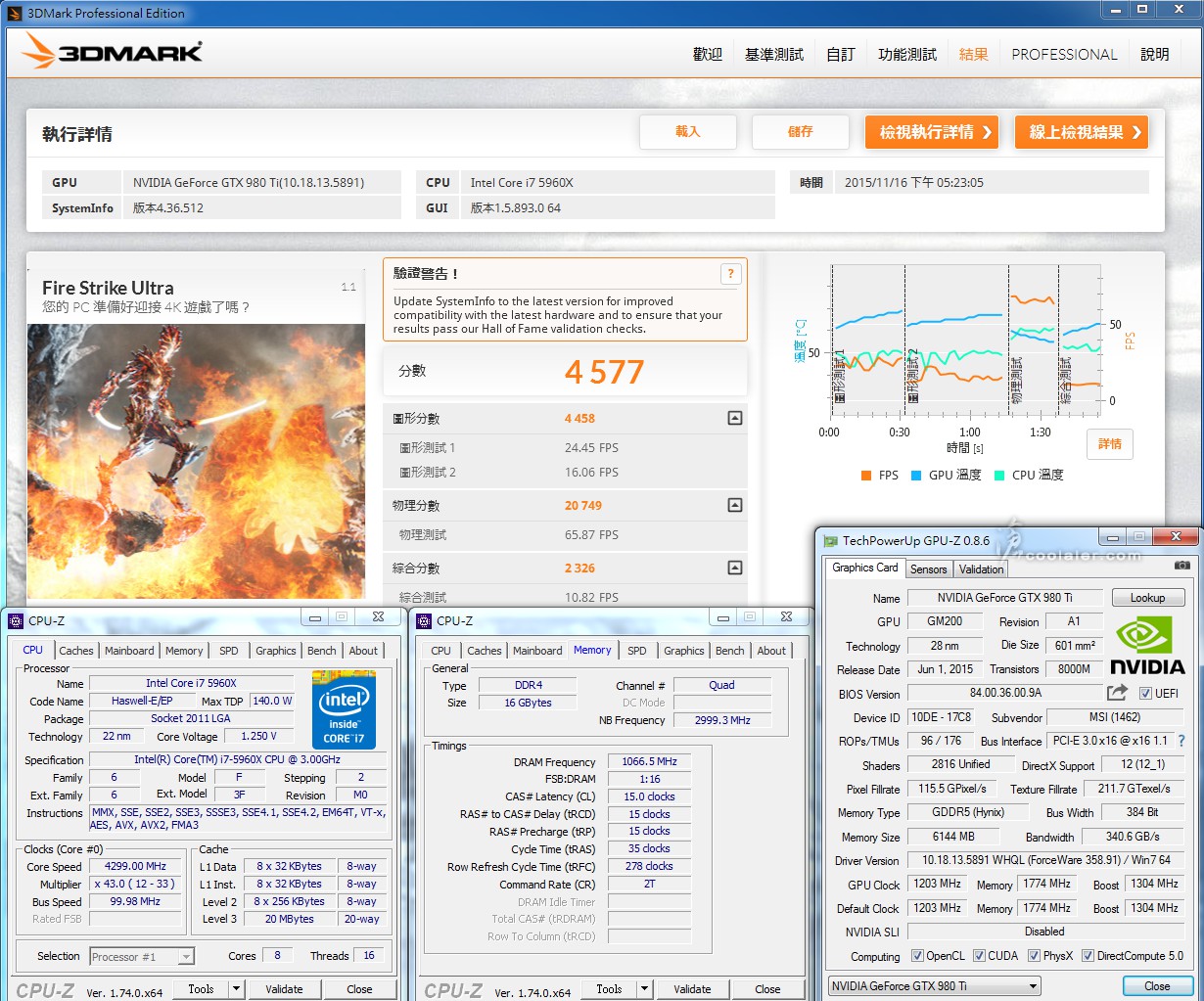Open the PROFESSIONAL menu item
Screen dimensions: 1204x1001
[x=1064, y=55]
